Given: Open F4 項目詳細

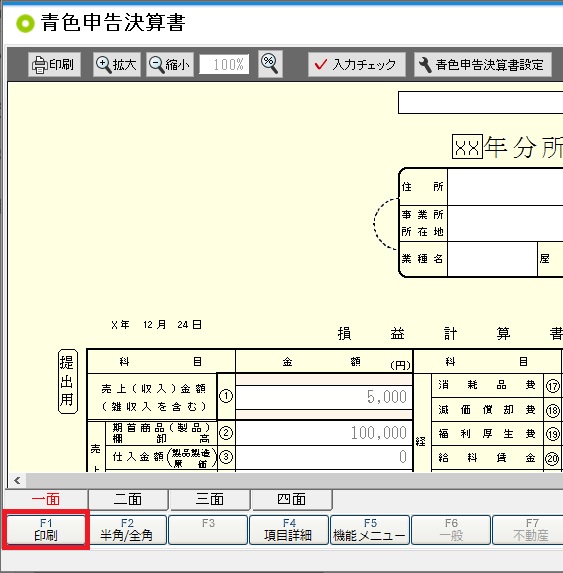Looking at the screenshot, I should 289,530.
